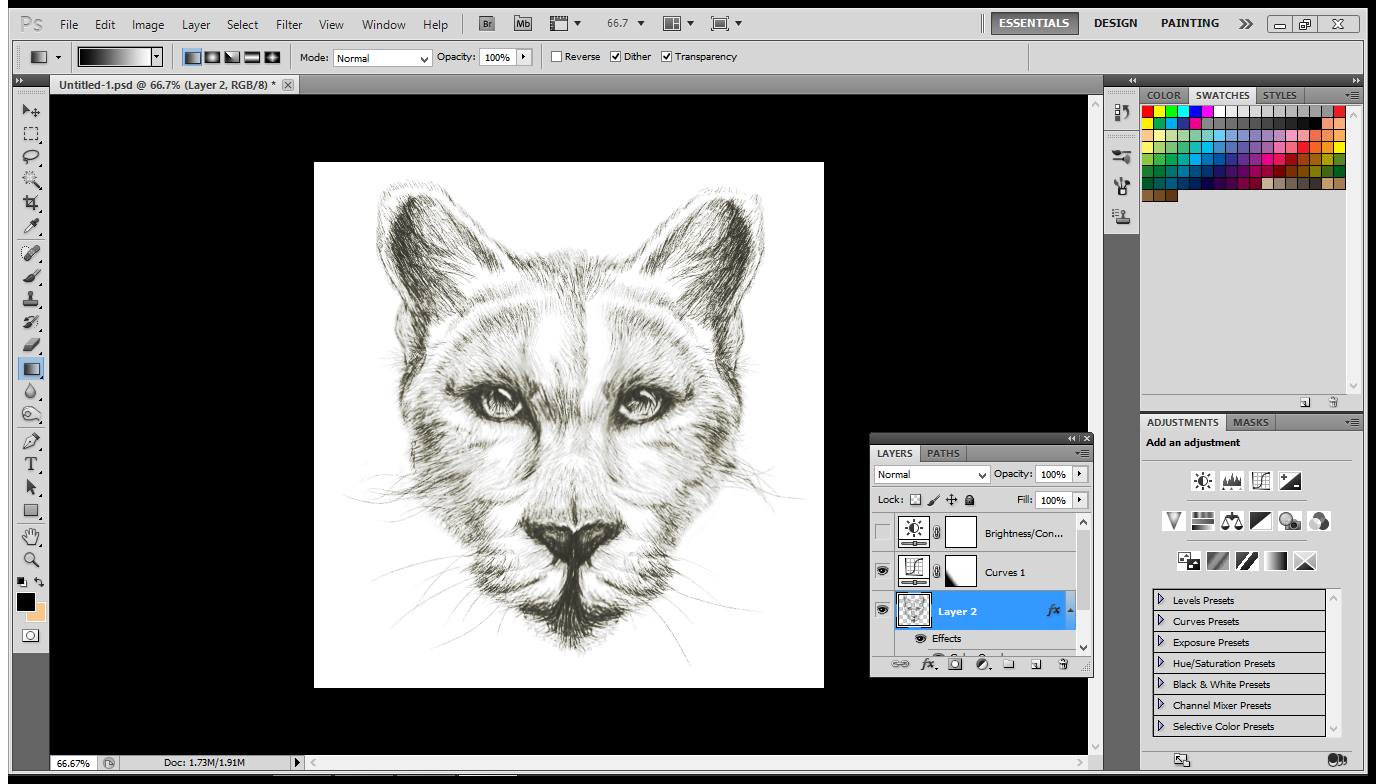Viewport: 1376px width, 784px height.
Task: Uncheck the Dither checkbox
Action: 616,57
